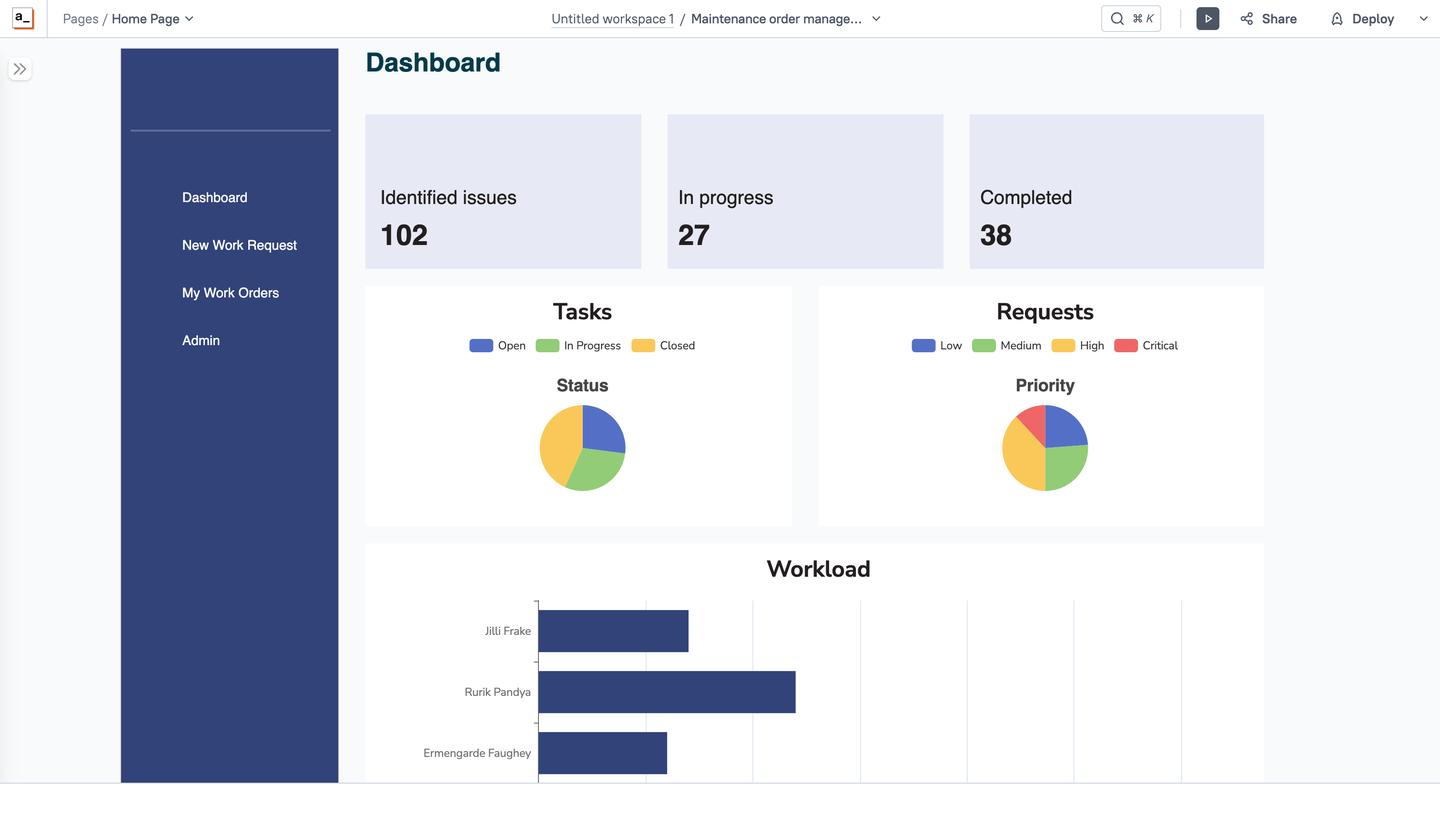Viewport: 1440px width, 817px height.
Task: Open the New Work Request page
Action: pyautogui.click(x=239, y=245)
